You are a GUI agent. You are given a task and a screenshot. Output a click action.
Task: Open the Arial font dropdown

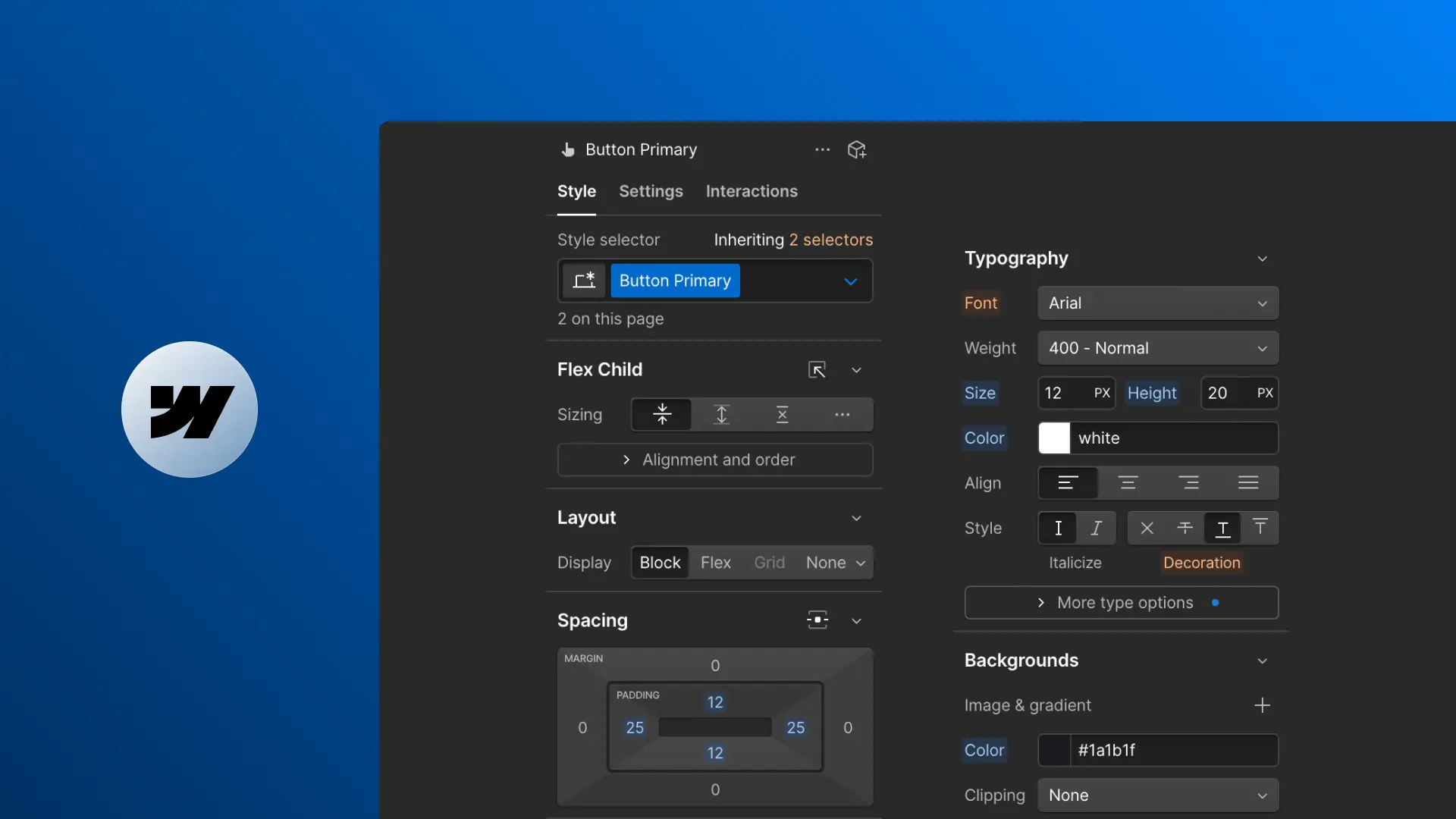[1158, 303]
